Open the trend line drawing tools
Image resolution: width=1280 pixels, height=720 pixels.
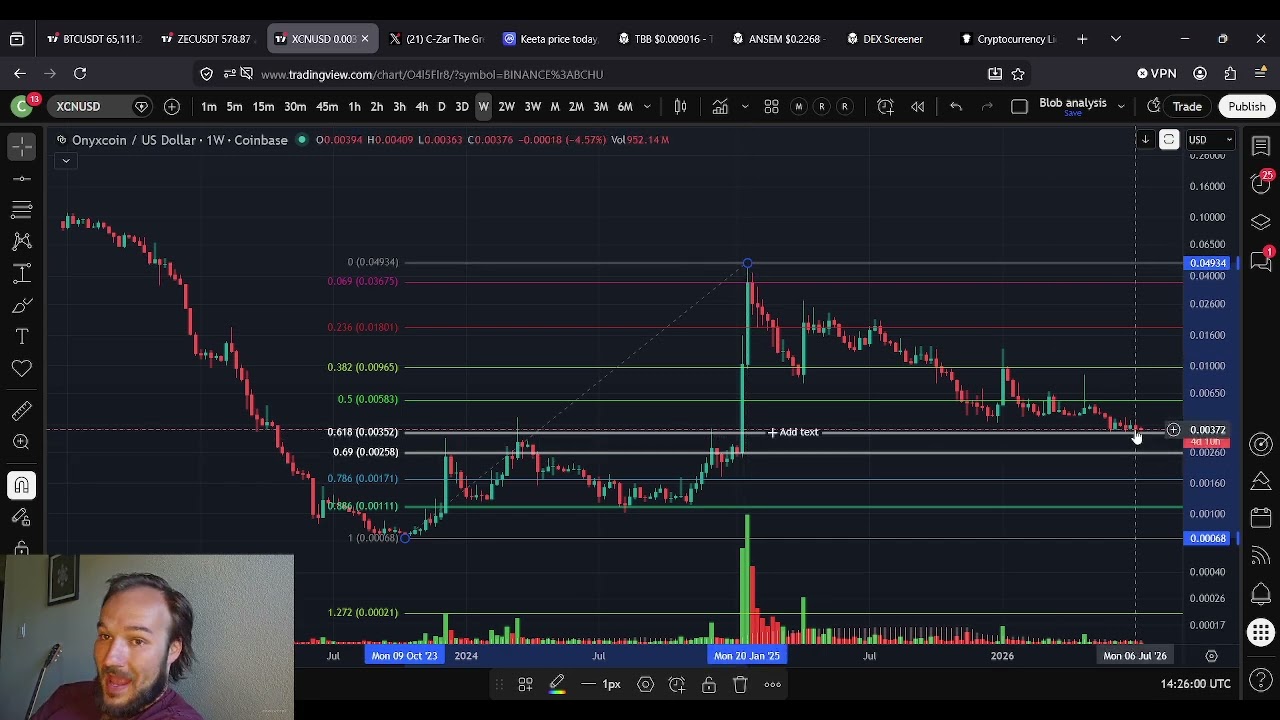21,179
